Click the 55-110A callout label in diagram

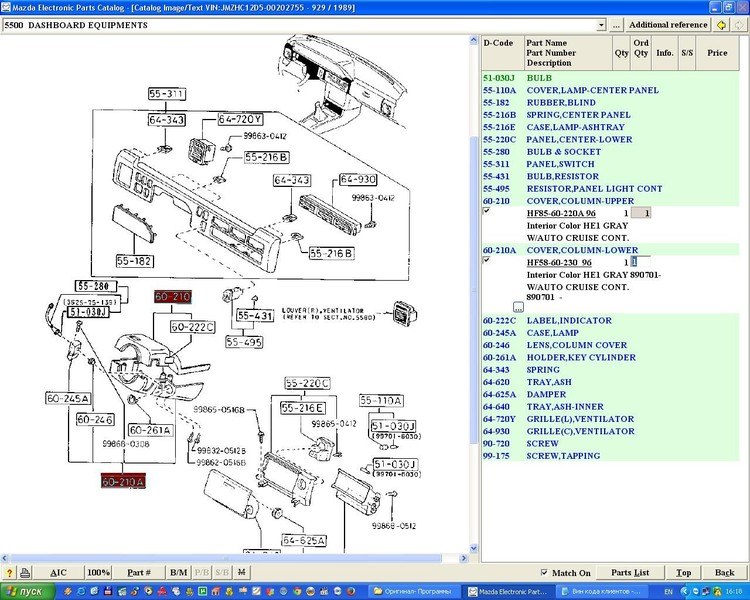click(381, 400)
